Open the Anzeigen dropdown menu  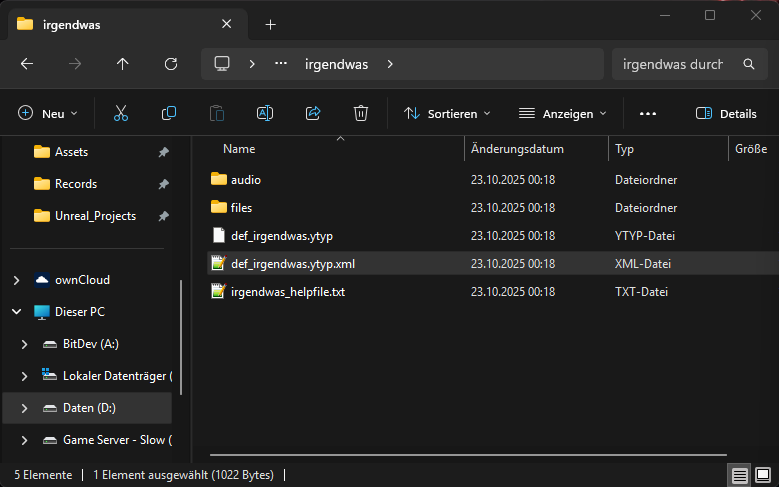tap(563, 113)
